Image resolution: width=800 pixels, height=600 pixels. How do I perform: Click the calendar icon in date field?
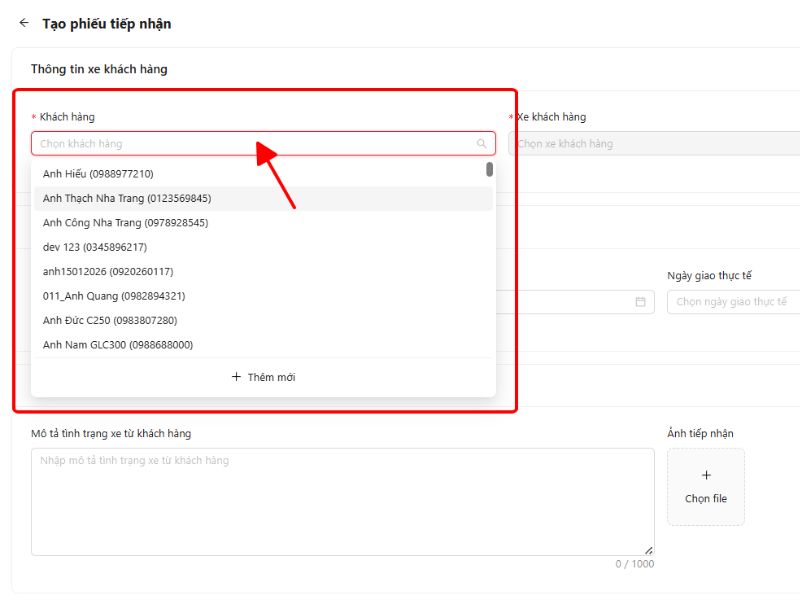(x=640, y=302)
